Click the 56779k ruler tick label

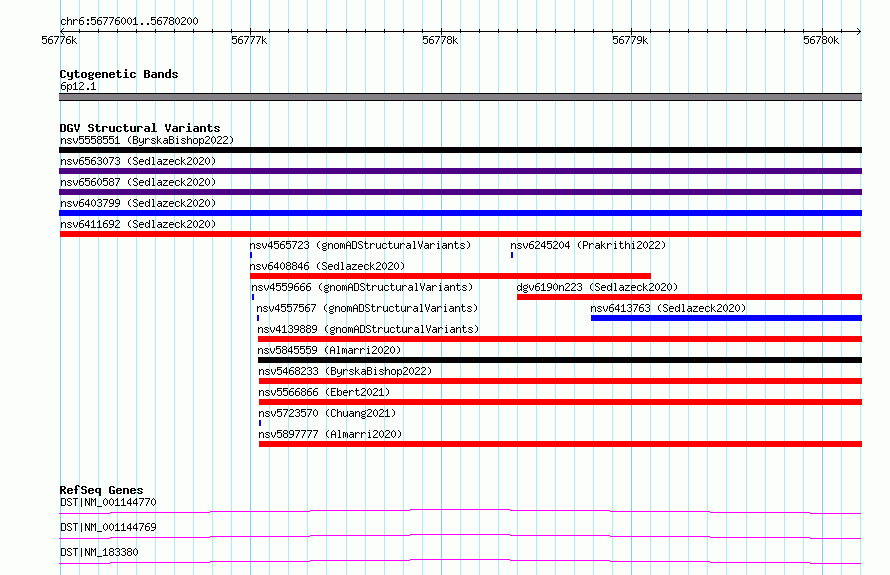(x=630, y=40)
